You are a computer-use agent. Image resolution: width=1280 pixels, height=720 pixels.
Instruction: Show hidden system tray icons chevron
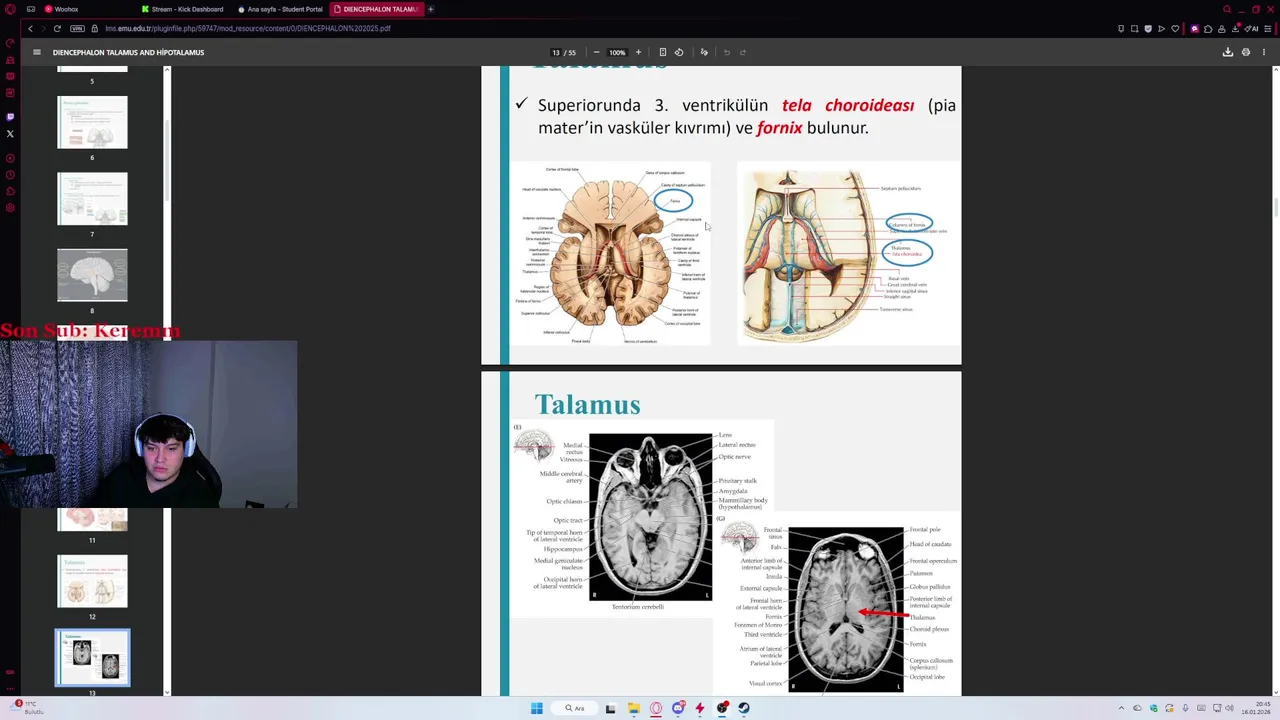coord(1121,708)
